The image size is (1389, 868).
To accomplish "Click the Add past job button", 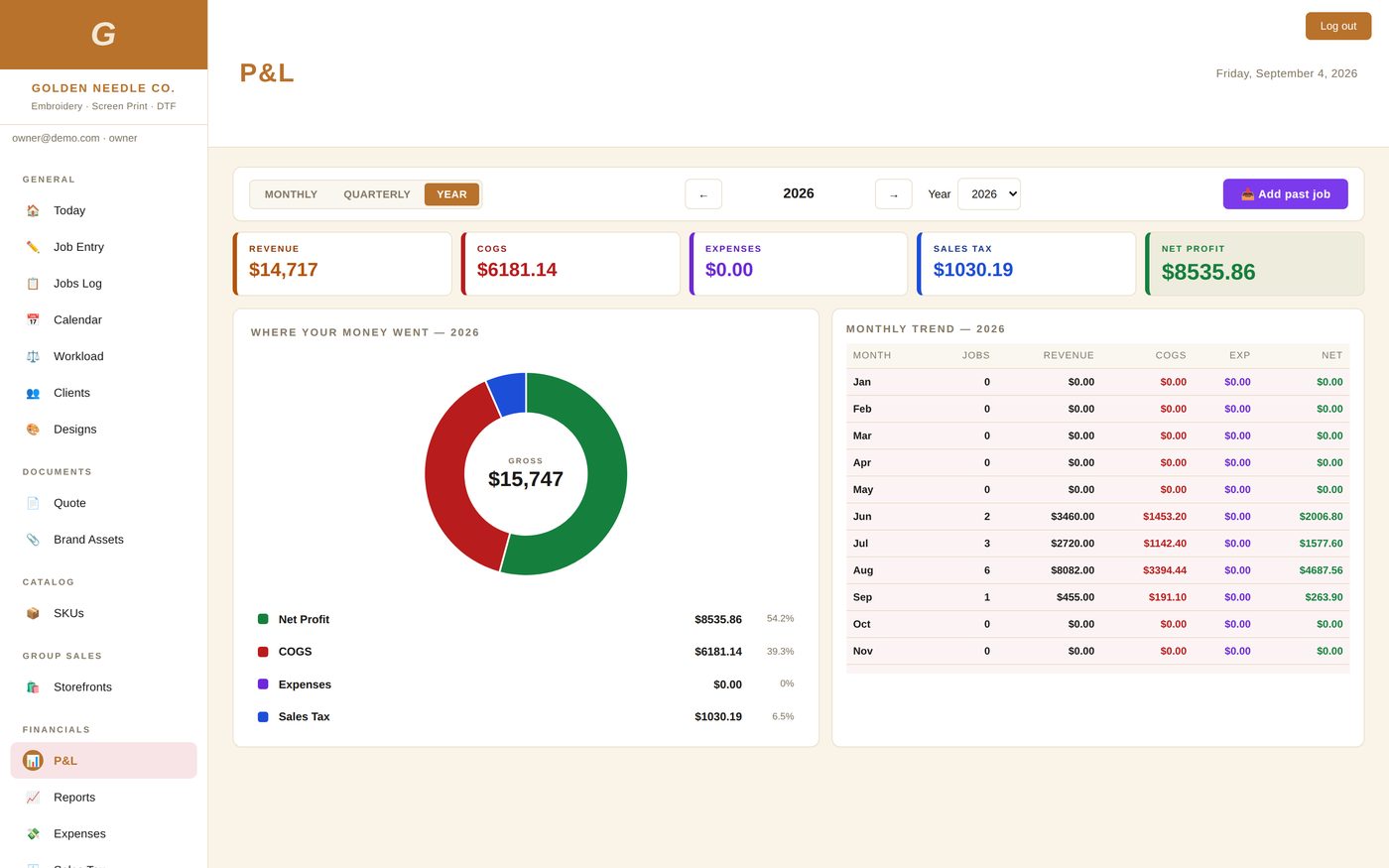I will click(1285, 194).
